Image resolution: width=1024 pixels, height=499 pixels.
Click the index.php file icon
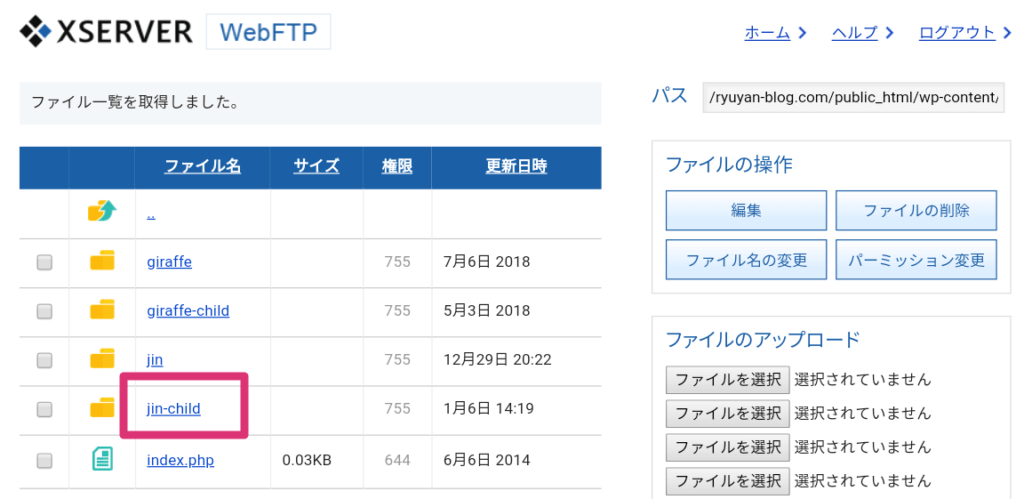[102, 459]
